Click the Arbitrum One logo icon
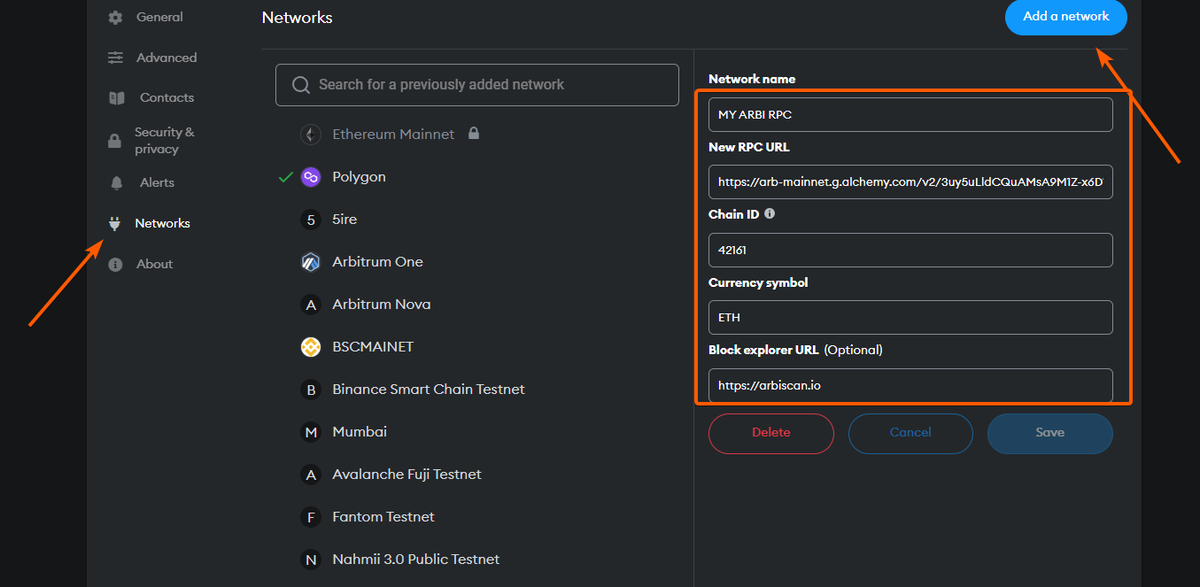Viewport: 1200px width, 587px height. (x=311, y=262)
